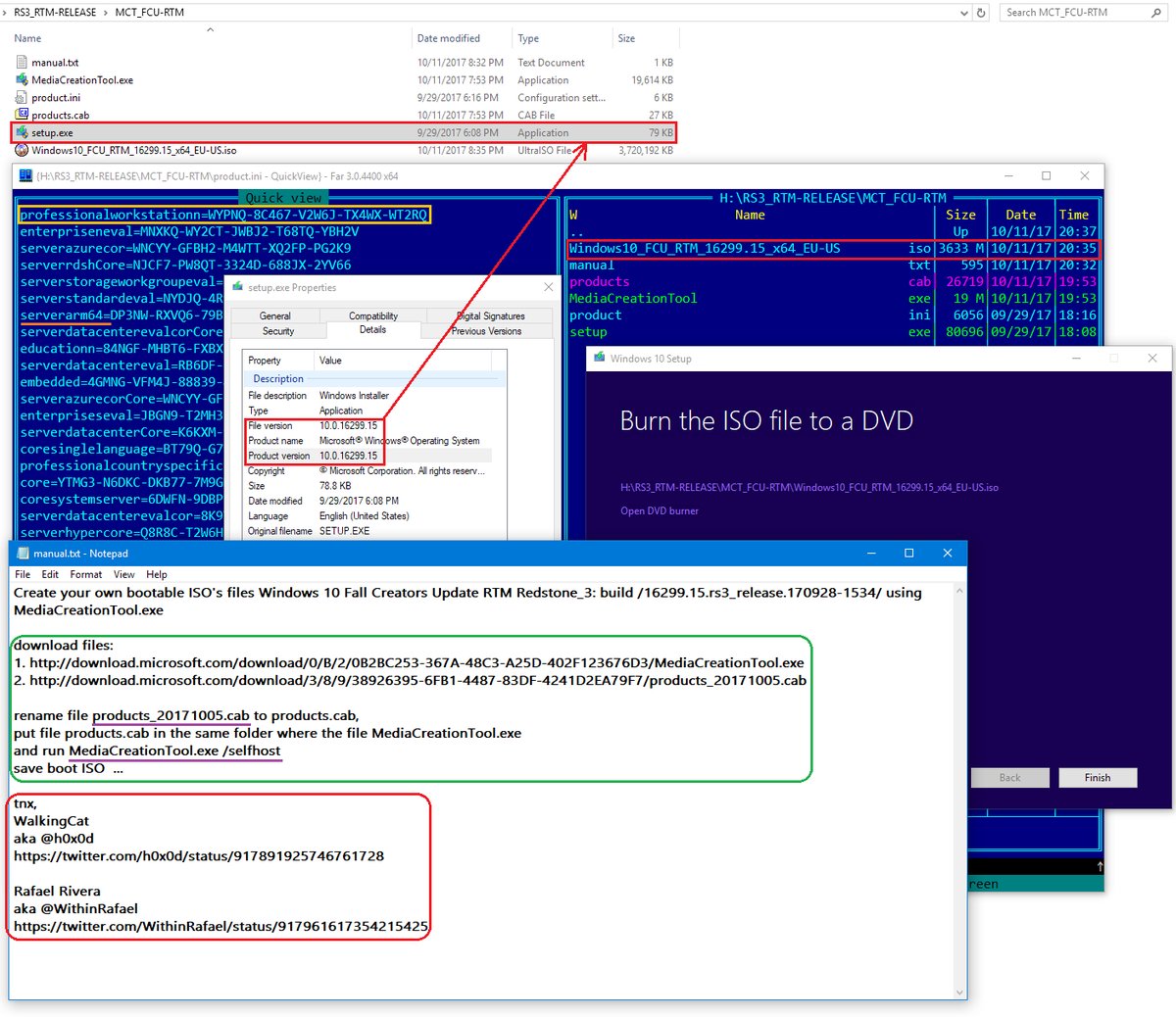
Task: Click the search magnifier icon in Explorer
Action: [x=1156, y=13]
